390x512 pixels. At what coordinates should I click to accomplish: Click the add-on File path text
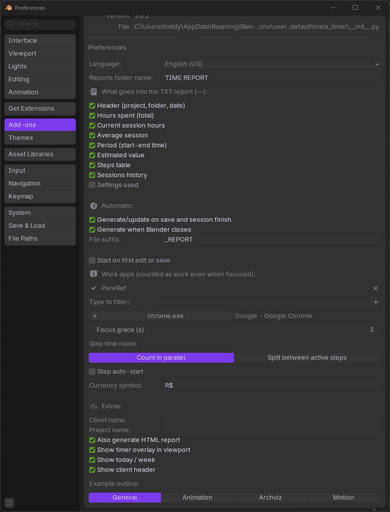257,27
